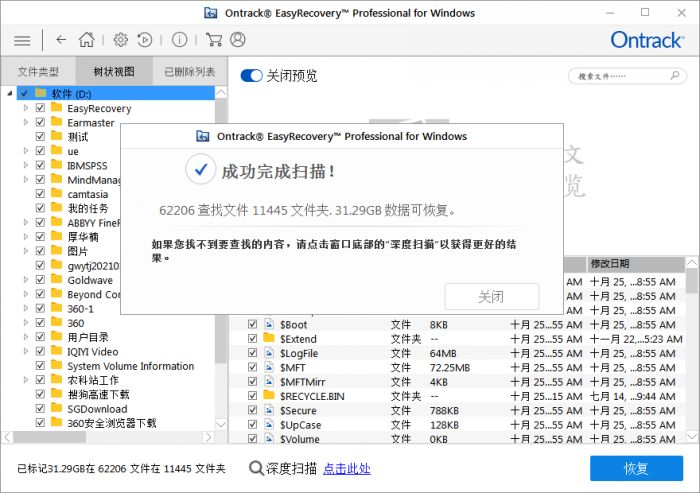The height and width of the screenshot is (493, 700).
Task: Expand the Earmaster tree node
Action: click(26, 122)
